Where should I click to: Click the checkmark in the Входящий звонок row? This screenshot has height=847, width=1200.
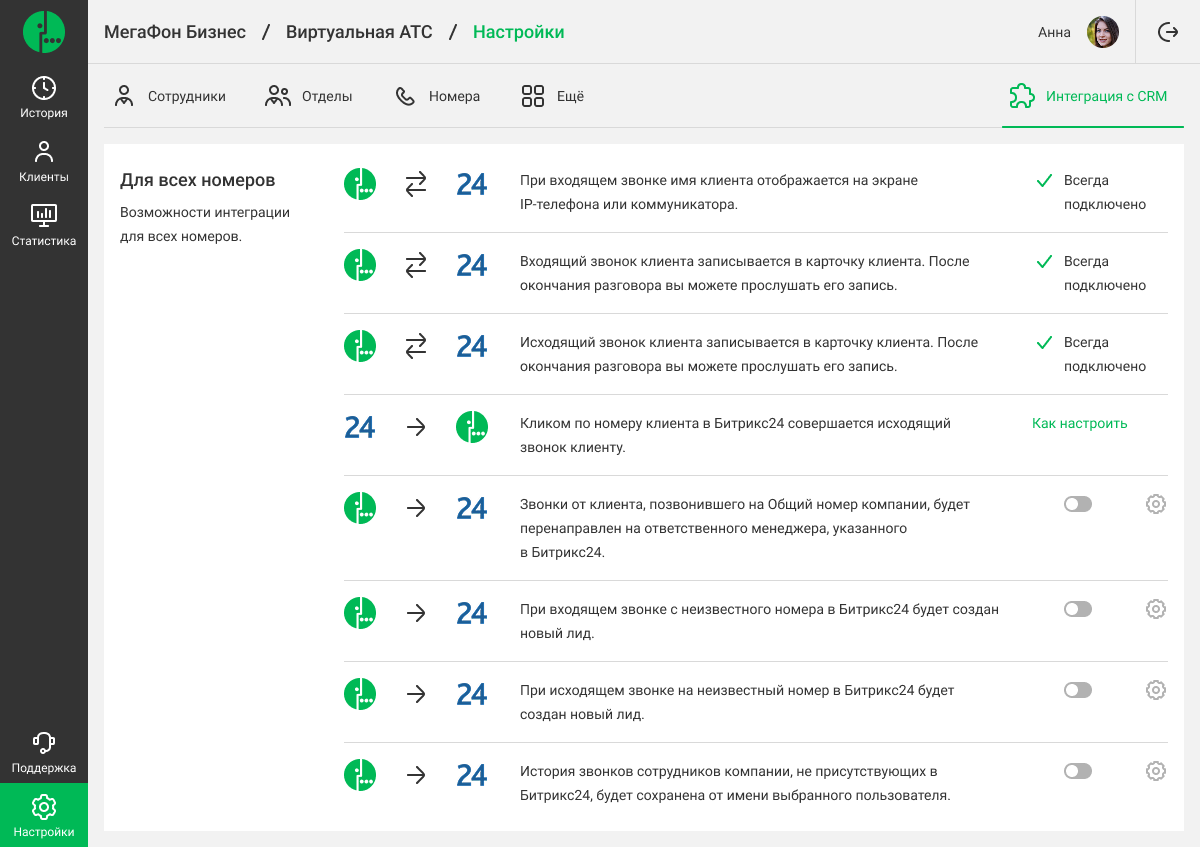pos(1044,262)
